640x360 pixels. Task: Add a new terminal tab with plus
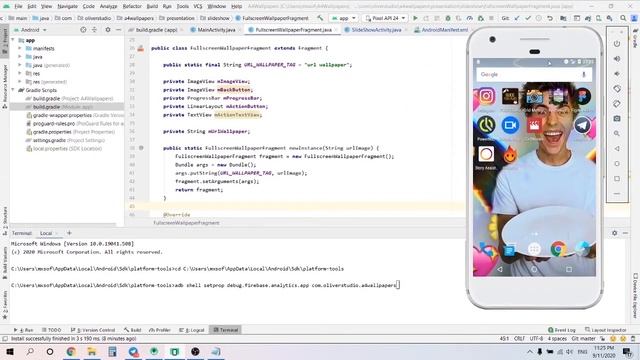[69, 233]
